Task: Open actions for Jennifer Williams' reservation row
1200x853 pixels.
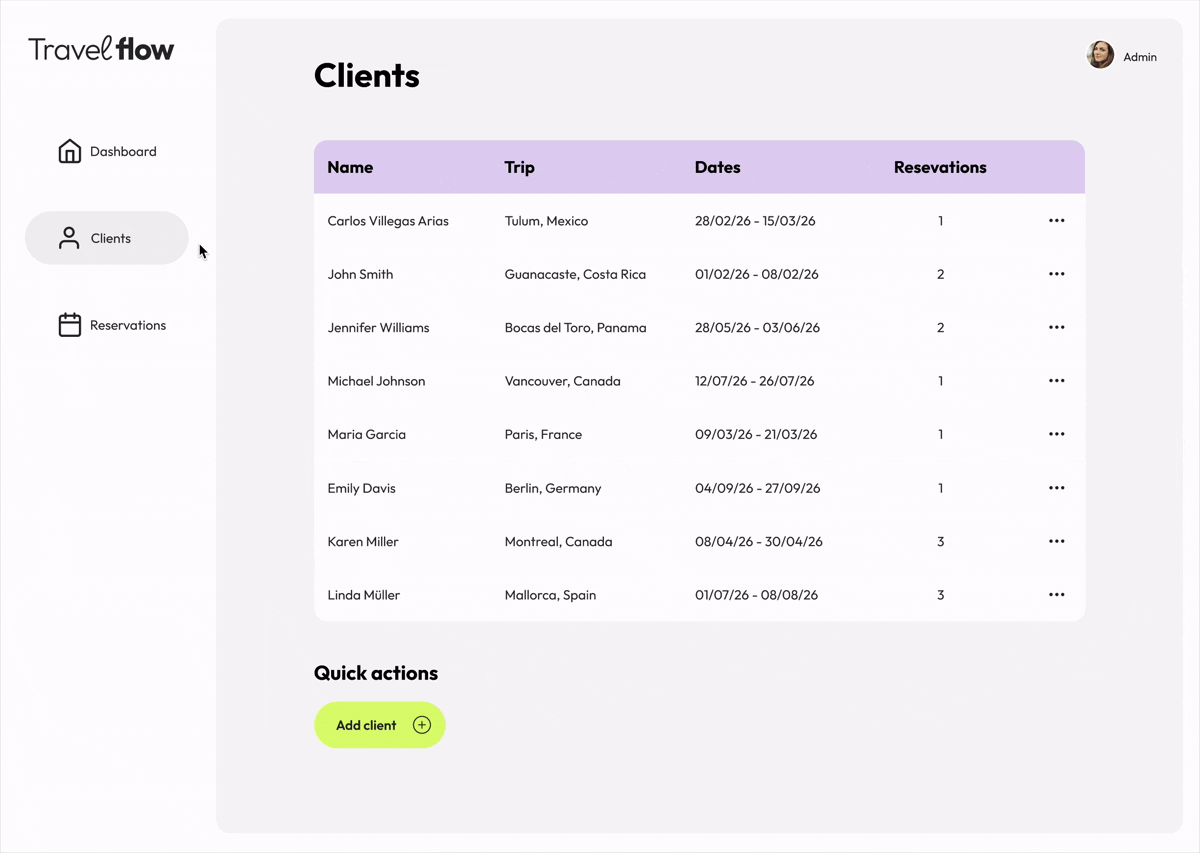Action: coord(1056,327)
